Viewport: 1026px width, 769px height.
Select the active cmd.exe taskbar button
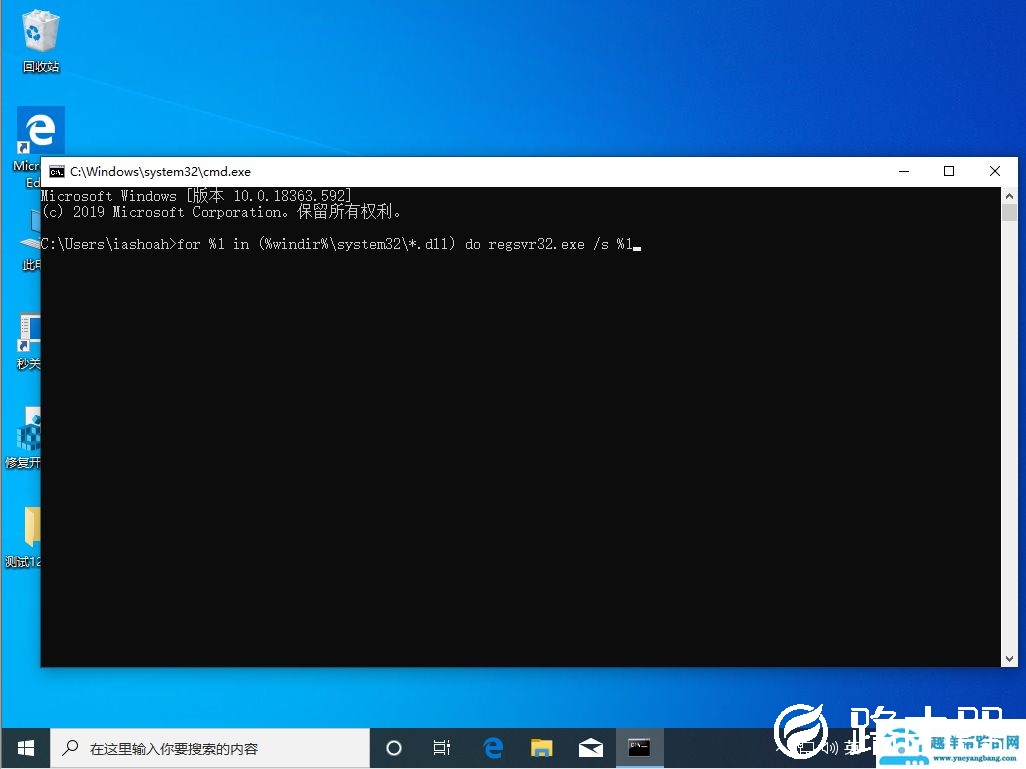[x=639, y=747]
